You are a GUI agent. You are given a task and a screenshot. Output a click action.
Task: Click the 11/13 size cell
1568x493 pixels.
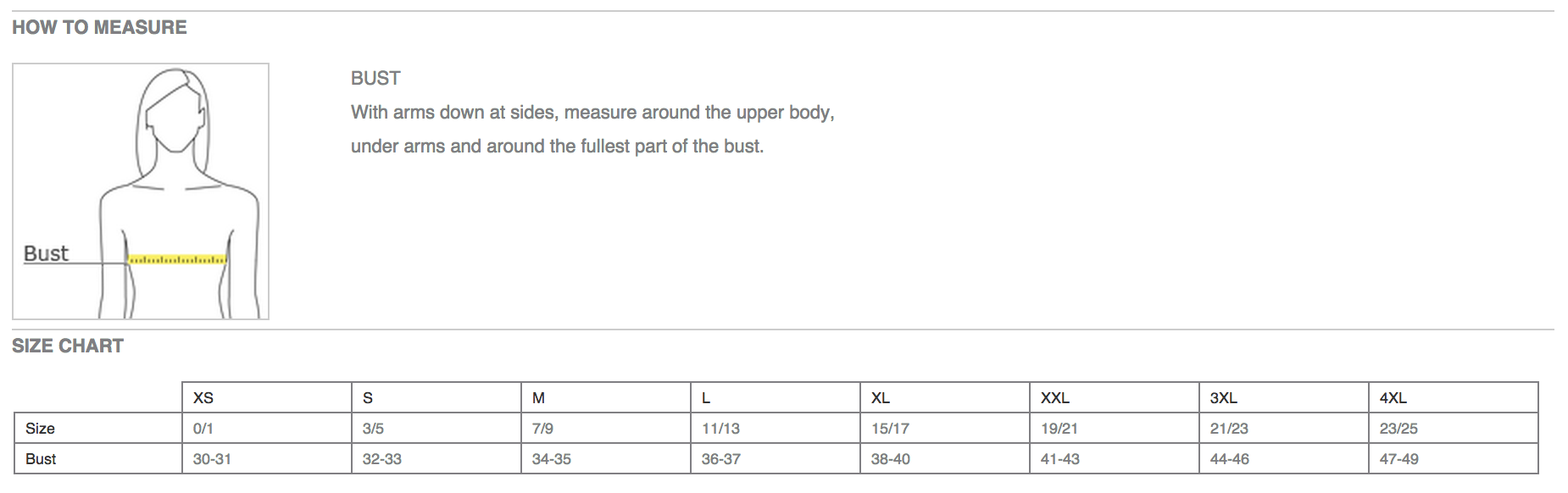pos(720,428)
